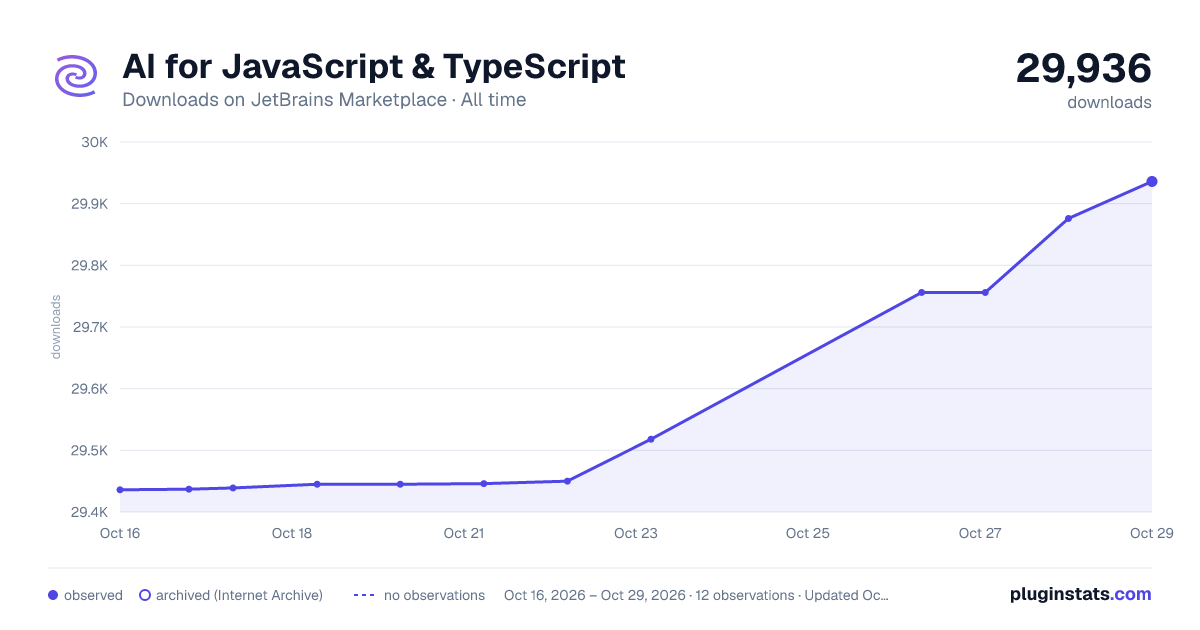Click the 'Oct 18' x-axis label
Image resolution: width=1200 pixels, height=630 pixels.
[x=292, y=534]
